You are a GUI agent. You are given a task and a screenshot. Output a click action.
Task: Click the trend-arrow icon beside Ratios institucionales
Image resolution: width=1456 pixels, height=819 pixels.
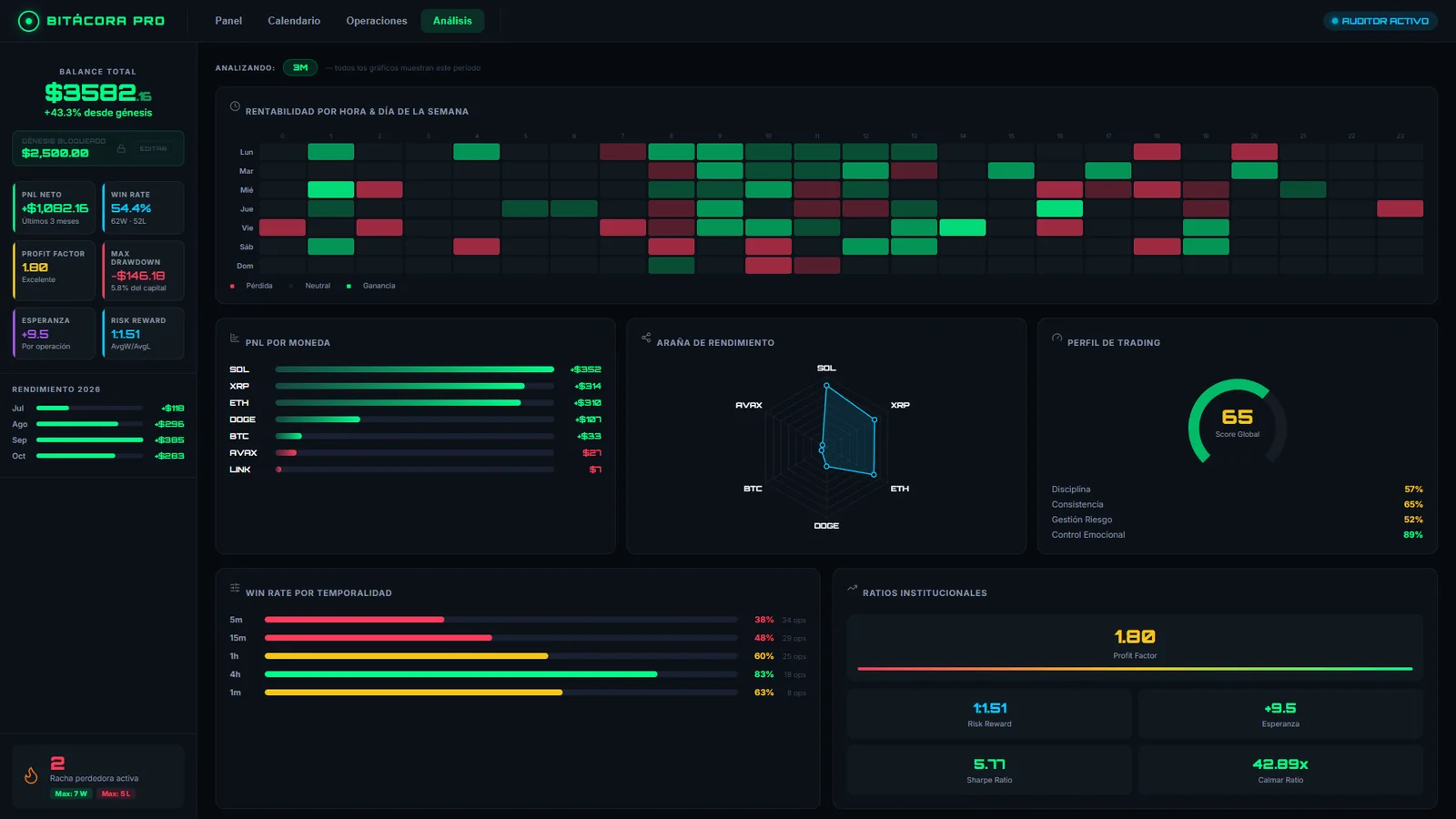[853, 588]
